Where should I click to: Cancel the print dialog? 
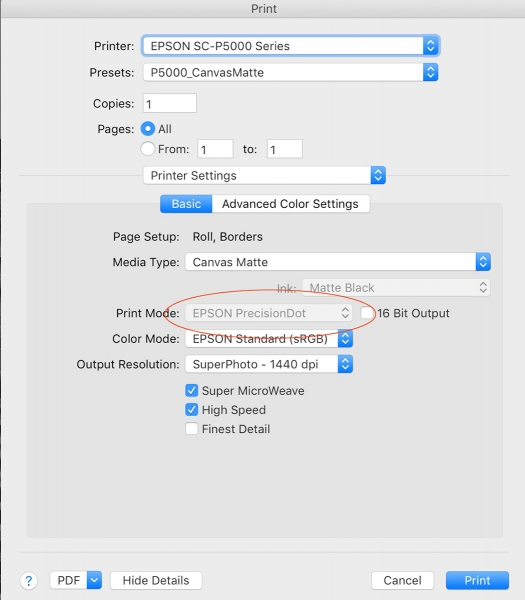click(x=403, y=580)
